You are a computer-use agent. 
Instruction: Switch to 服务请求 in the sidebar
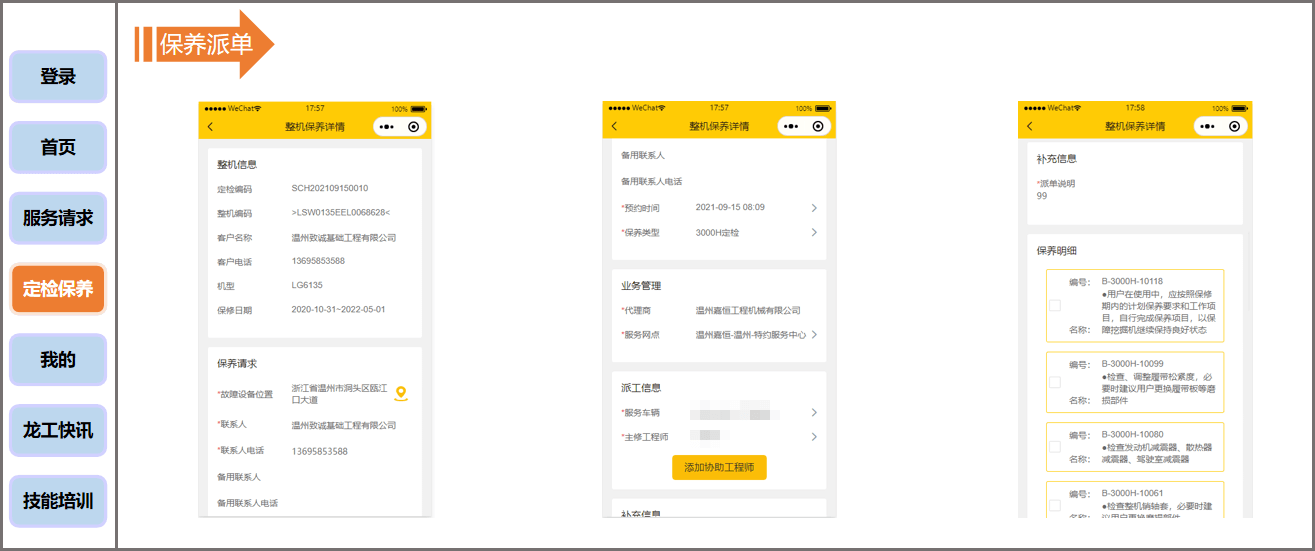click(x=58, y=218)
